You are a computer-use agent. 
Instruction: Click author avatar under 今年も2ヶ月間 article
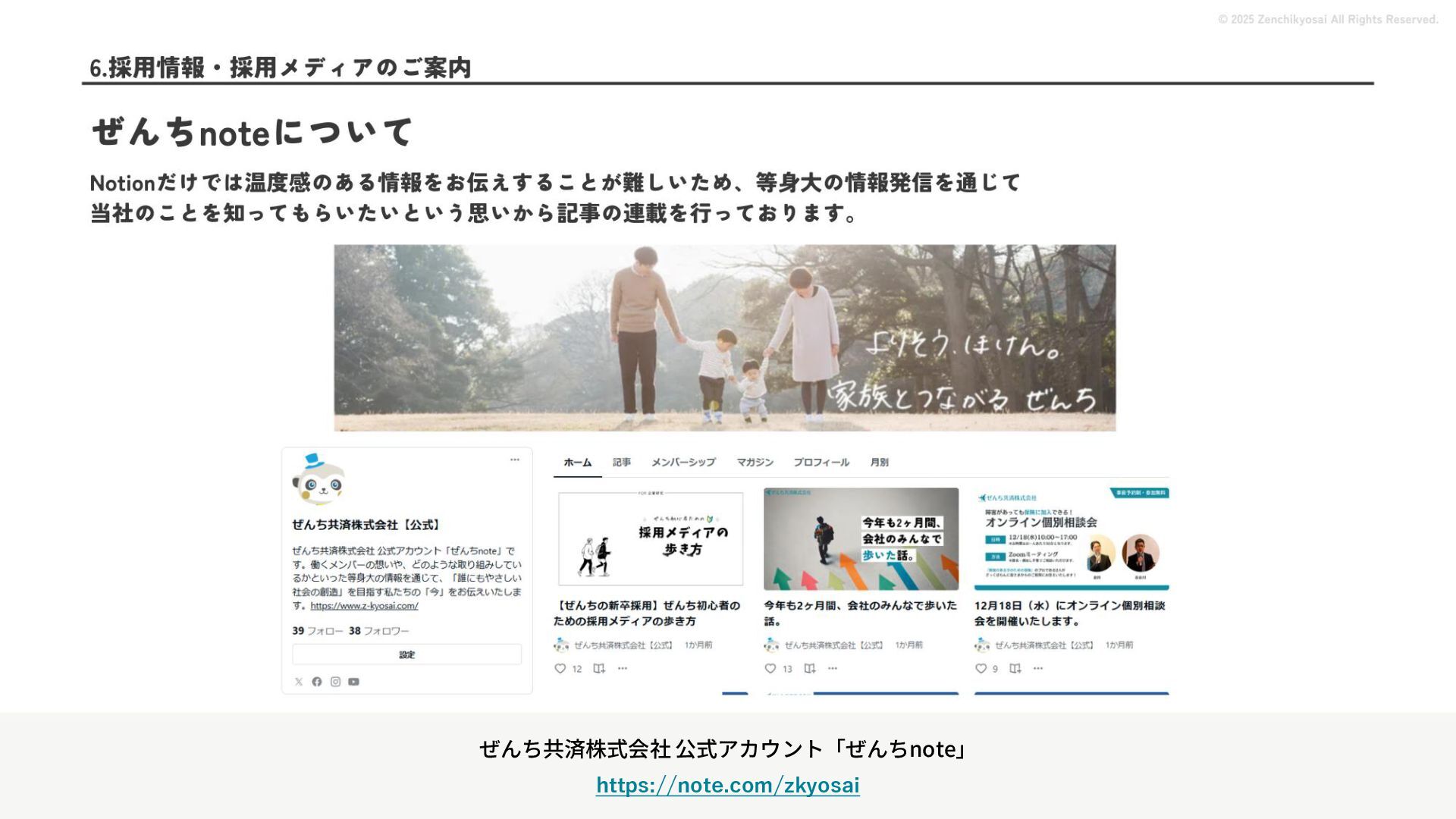click(772, 645)
